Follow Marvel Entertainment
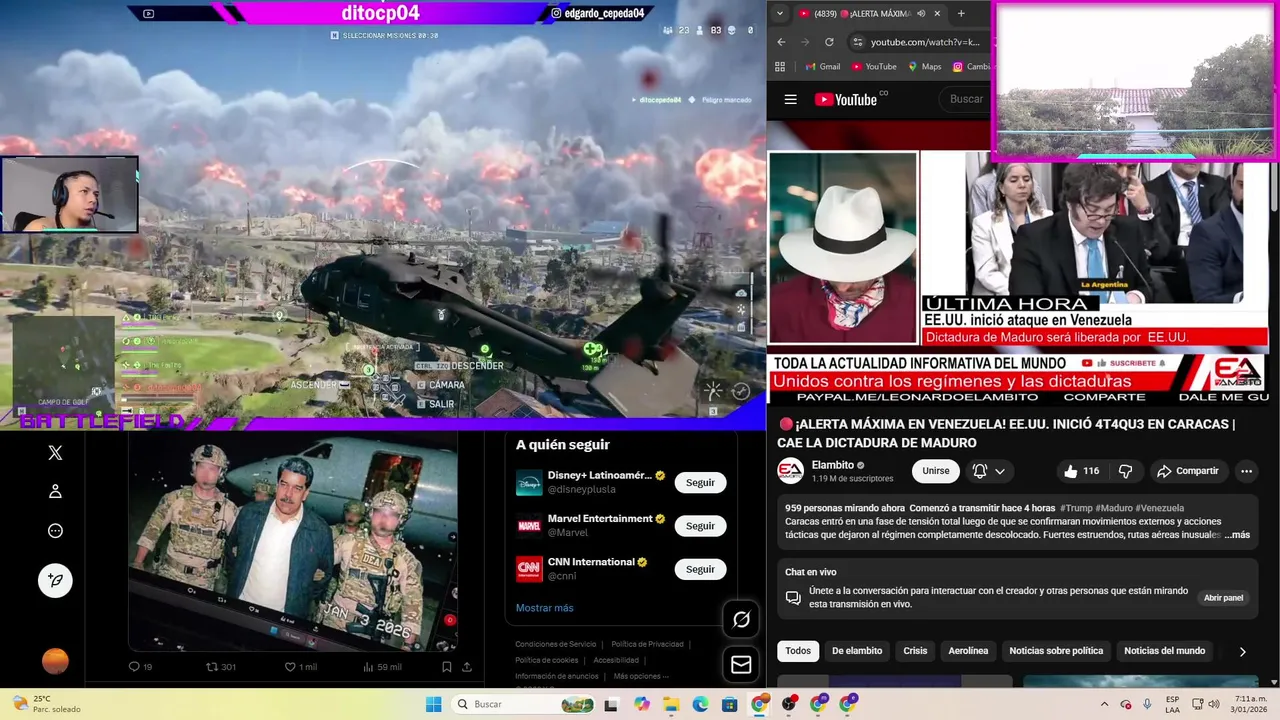1280x720 pixels. coord(700,526)
